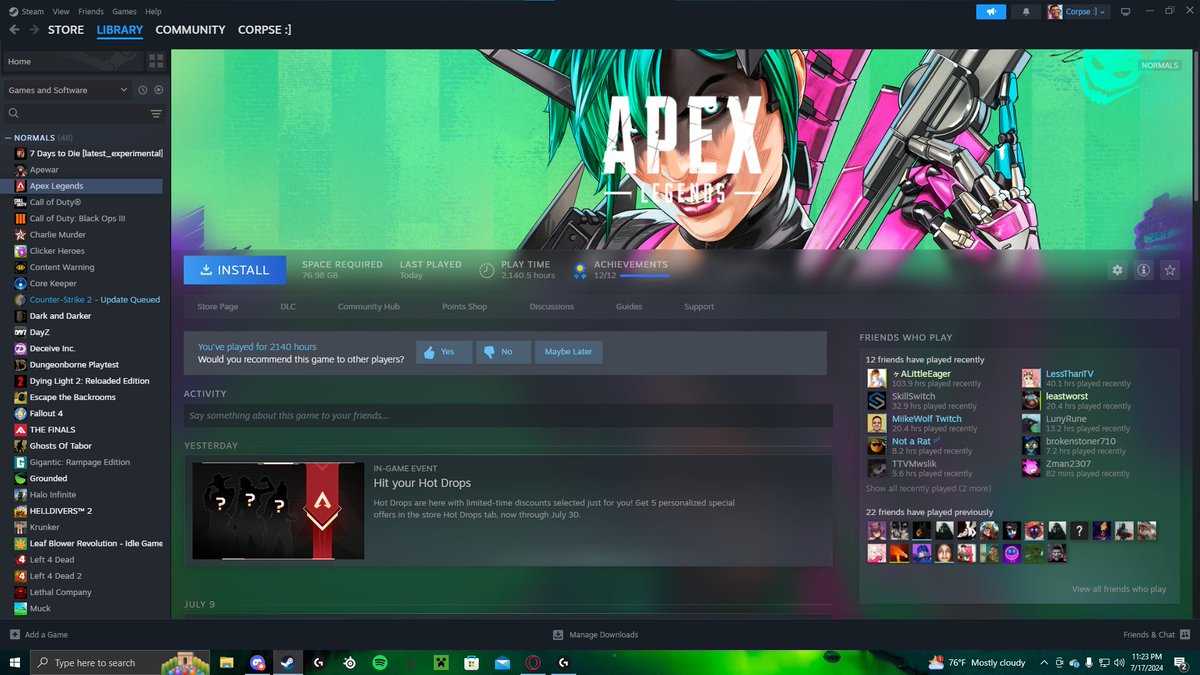
Task: Sort library by recent activity clock icon
Action: pyautogui.click(x=143, y=90)
